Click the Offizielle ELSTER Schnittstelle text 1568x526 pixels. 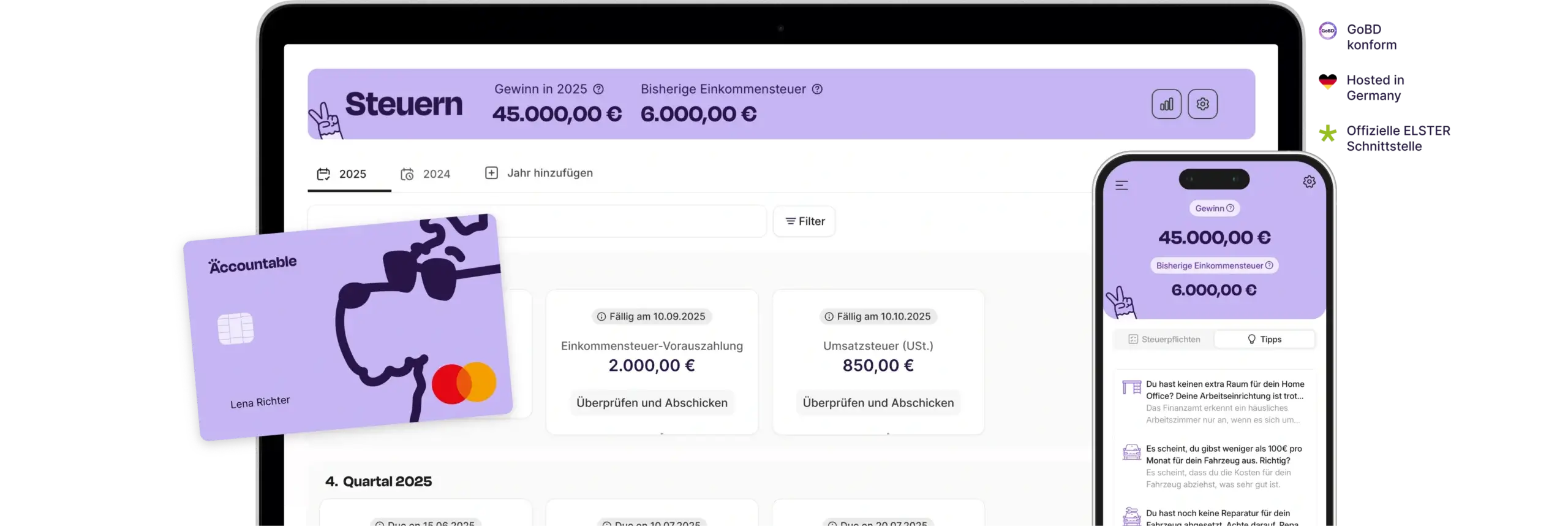pyautogui.click(x=1398, y=139)
